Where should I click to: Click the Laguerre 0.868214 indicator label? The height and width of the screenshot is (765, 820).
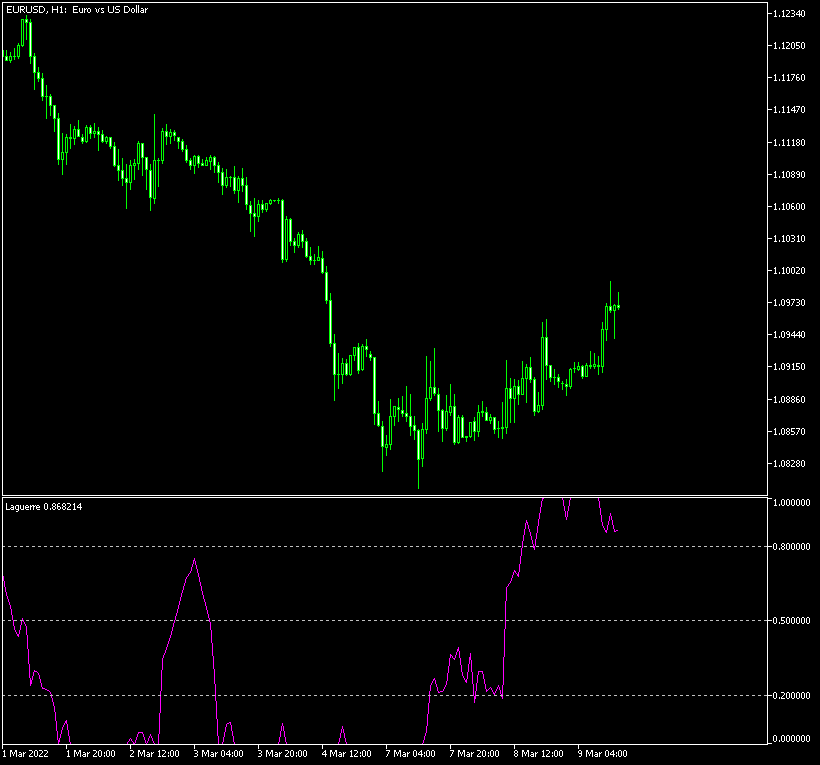coord(44,507)
